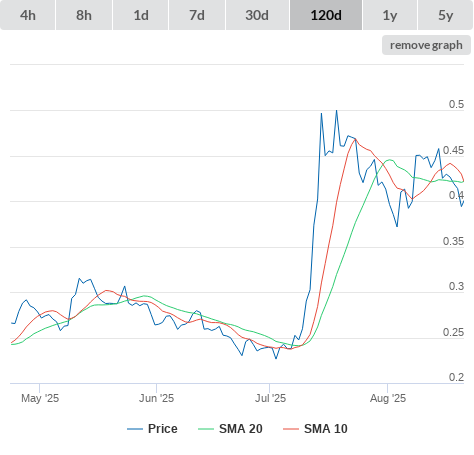Hide the SMA 20 series via legend
This screenshot has width=474, height=455.
(241, 429)
